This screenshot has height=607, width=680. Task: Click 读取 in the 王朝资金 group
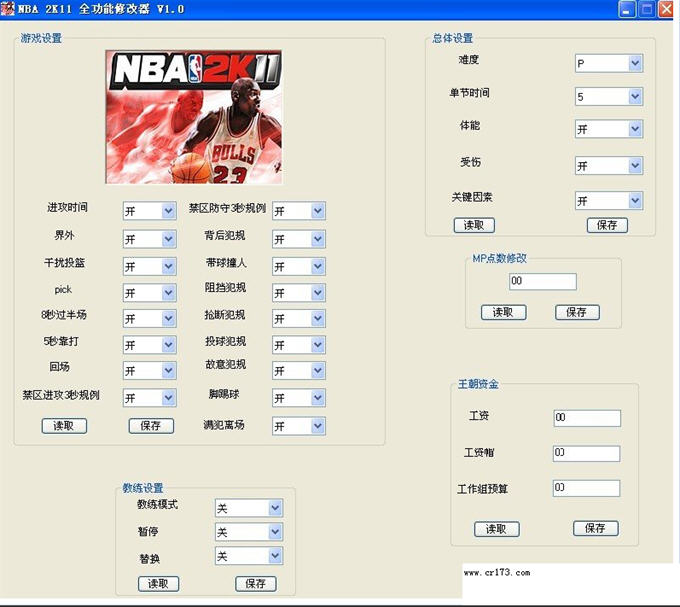pos(497,529)
